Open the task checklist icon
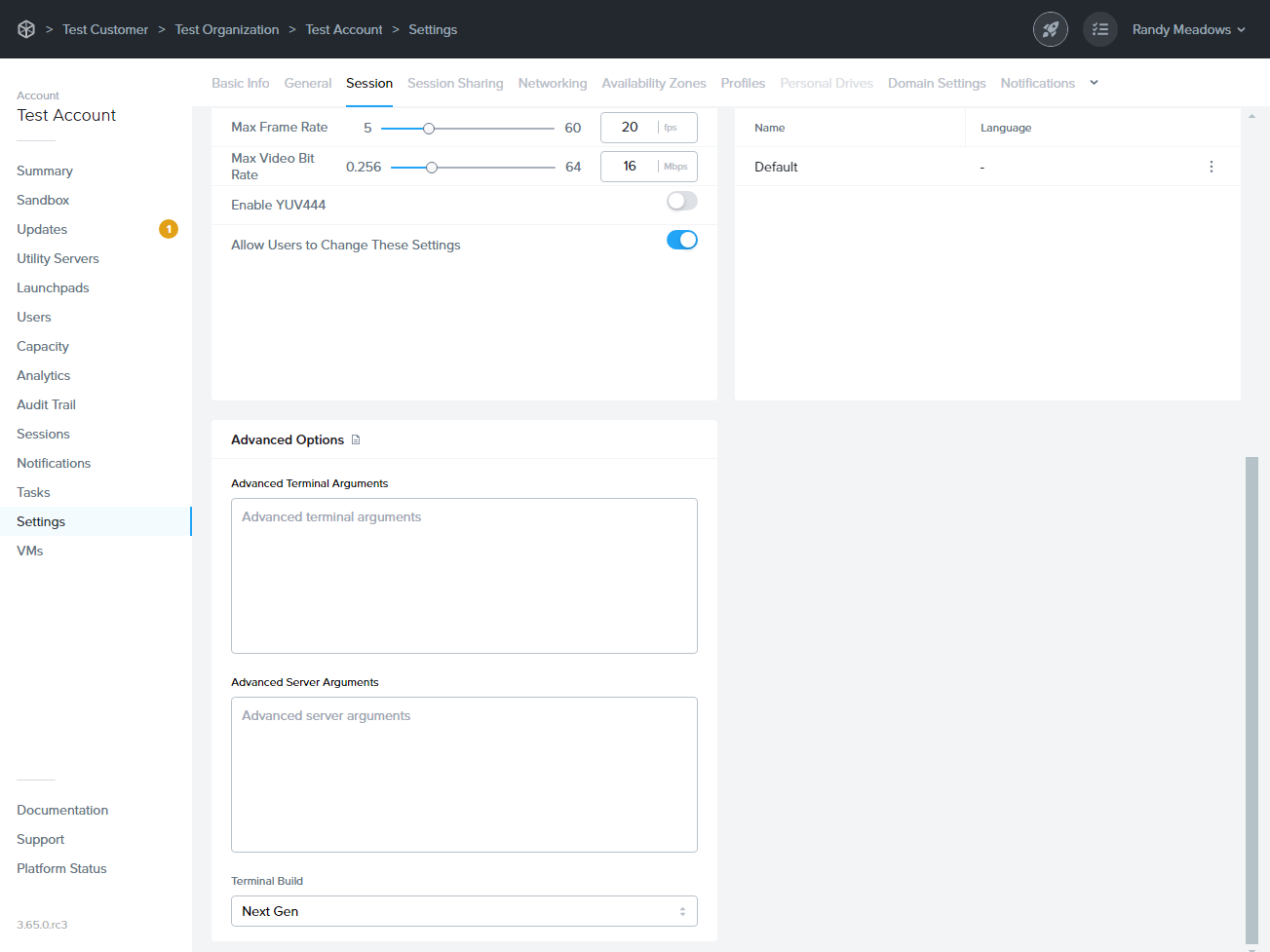The height and width of the screenshot is (952, 1270). point(1099,29)
